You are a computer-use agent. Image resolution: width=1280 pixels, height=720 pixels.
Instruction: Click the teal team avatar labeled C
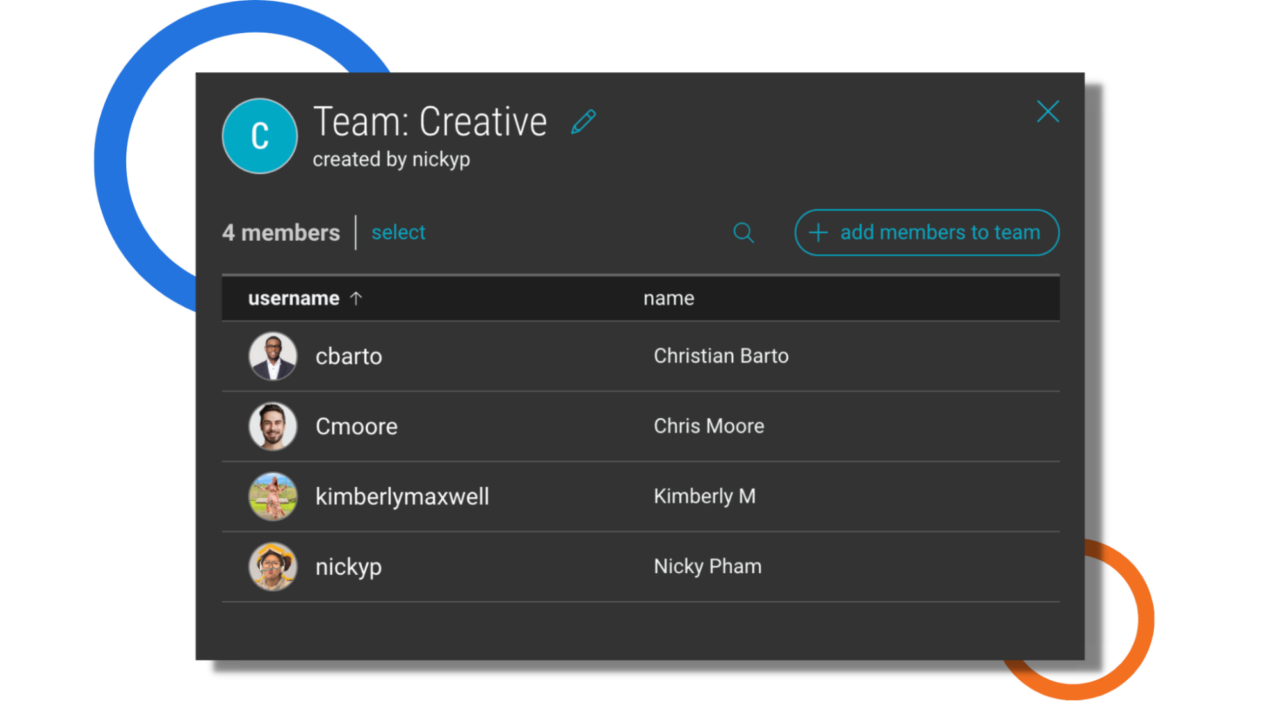(x=260, y=135)
